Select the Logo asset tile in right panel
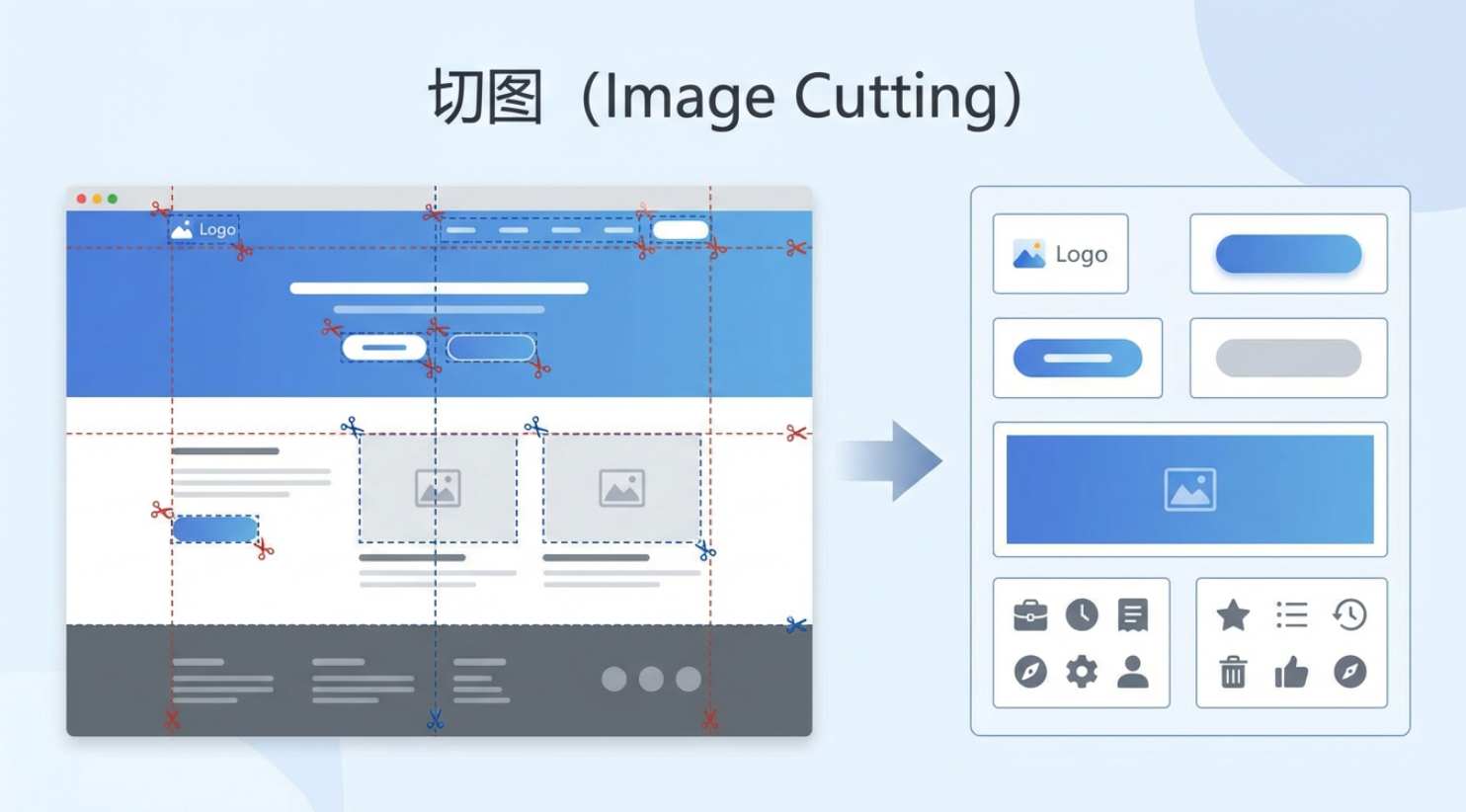 [x=1060, y=255]
